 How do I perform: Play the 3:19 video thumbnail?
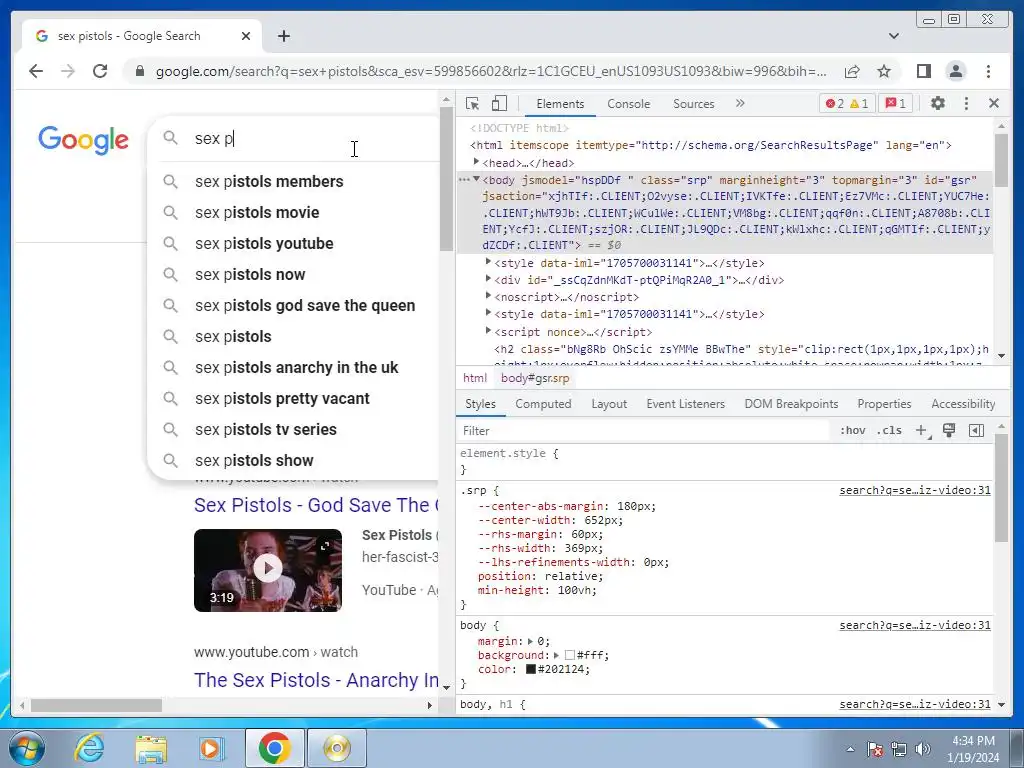(268, 570)
